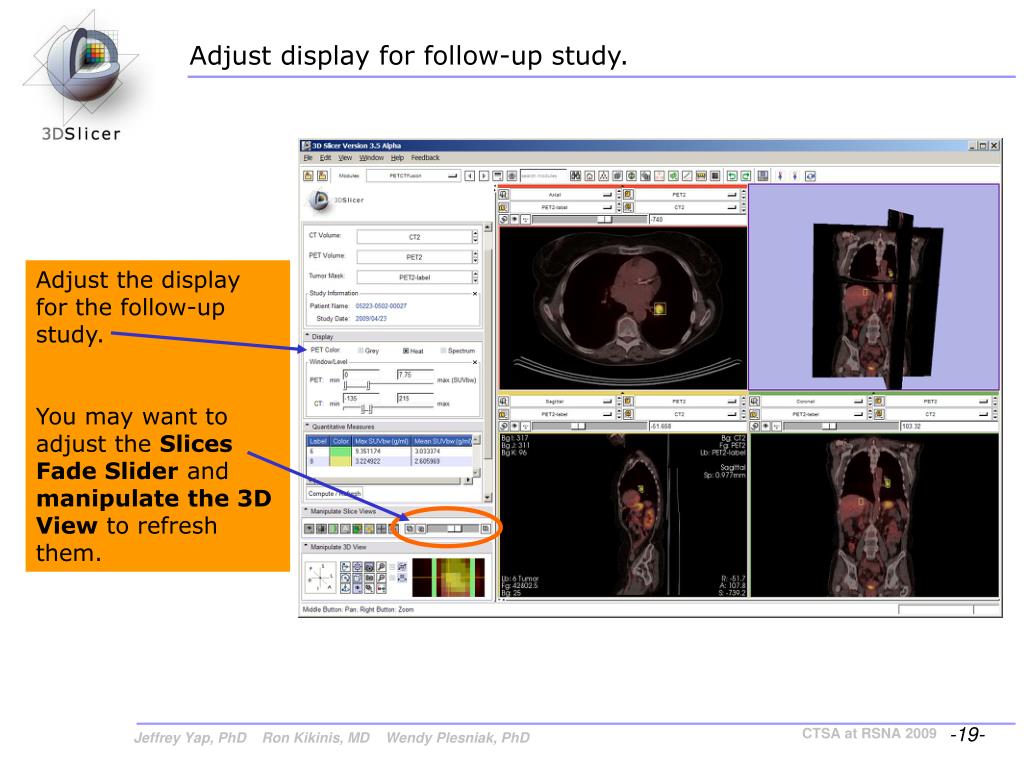Go to previous module with left arrow

pos(470,176)
